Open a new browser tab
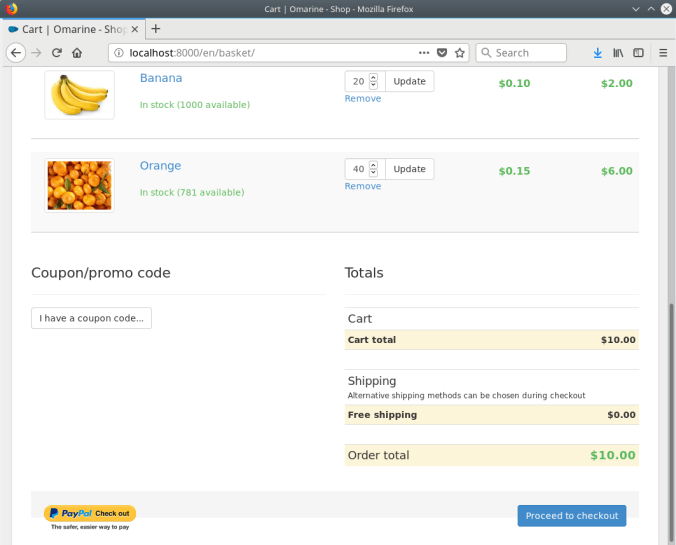Screen dimensions: 676x545 coord(156,29)
